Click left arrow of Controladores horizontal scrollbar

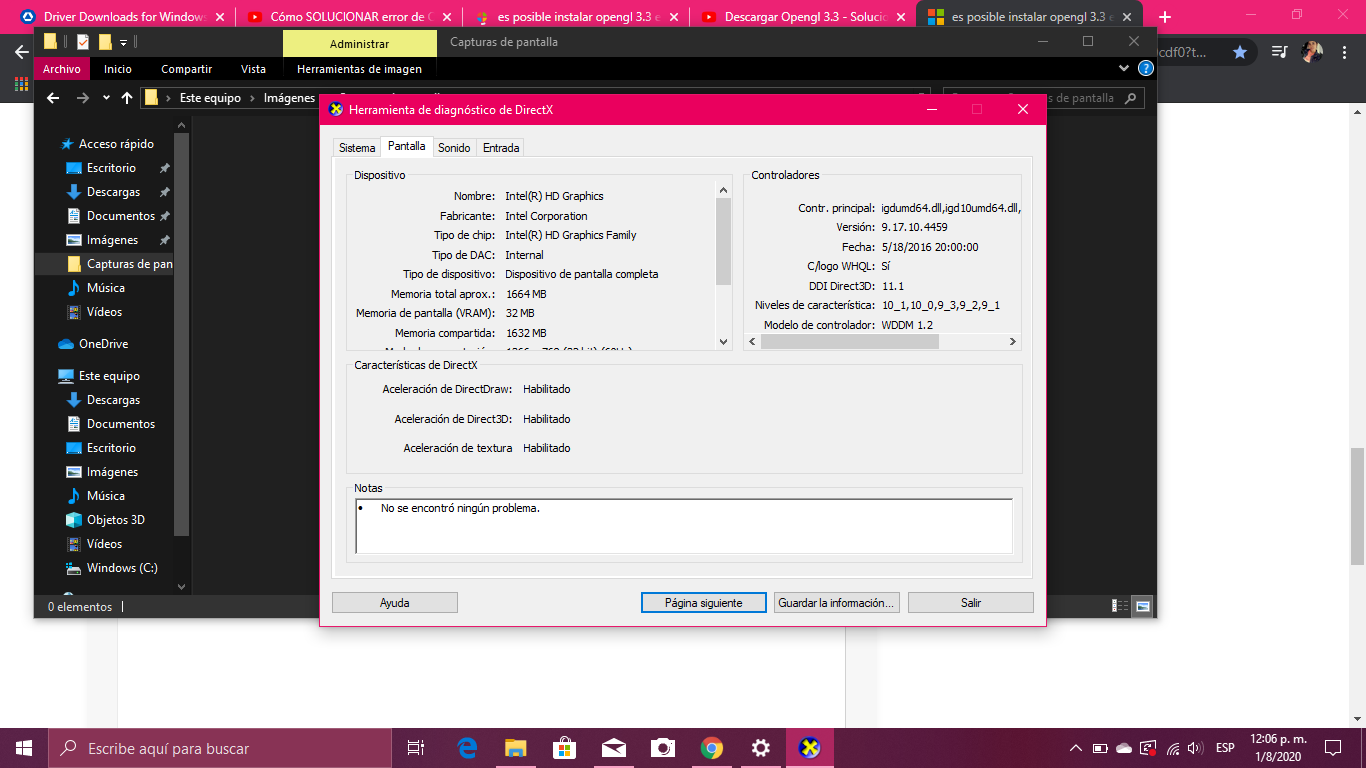(x=752, y=341)
